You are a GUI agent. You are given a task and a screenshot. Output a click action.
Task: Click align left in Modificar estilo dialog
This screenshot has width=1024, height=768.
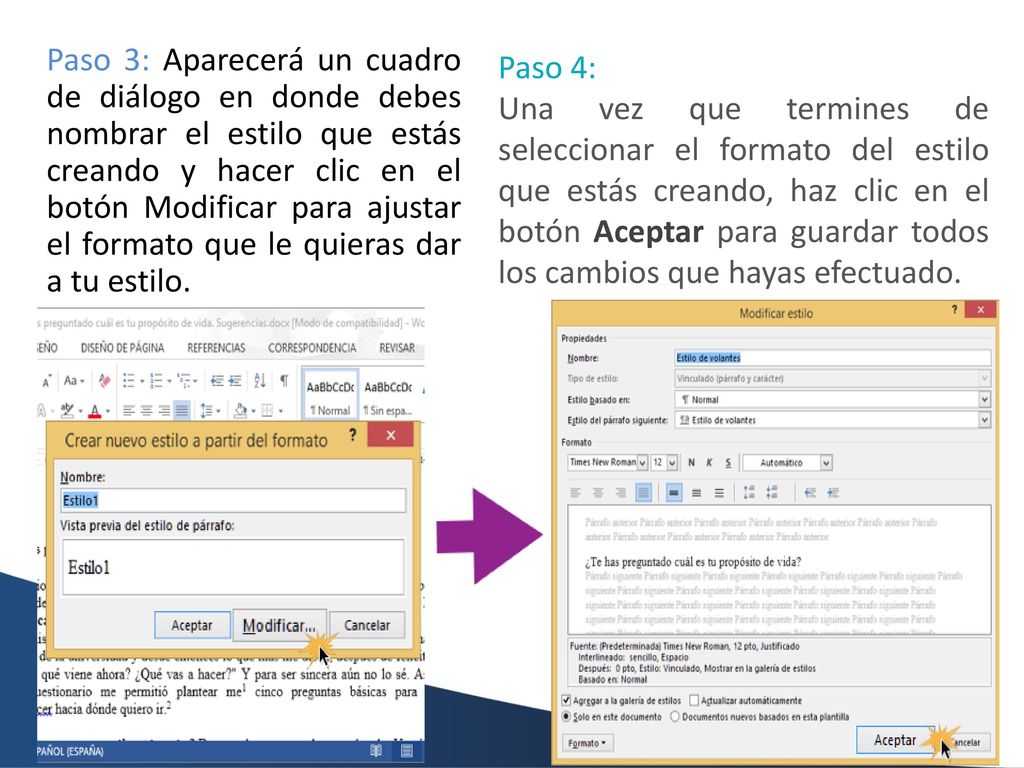(575, 492)
